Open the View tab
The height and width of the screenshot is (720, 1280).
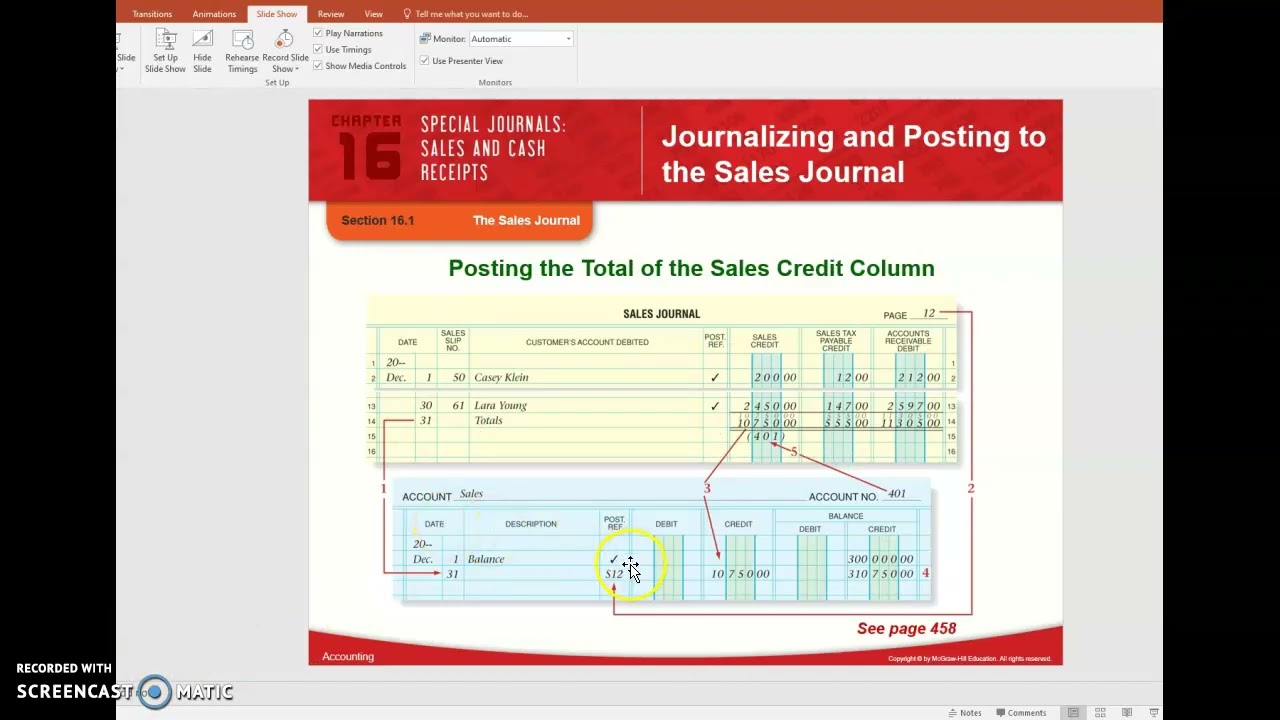(x=373, y=14)
